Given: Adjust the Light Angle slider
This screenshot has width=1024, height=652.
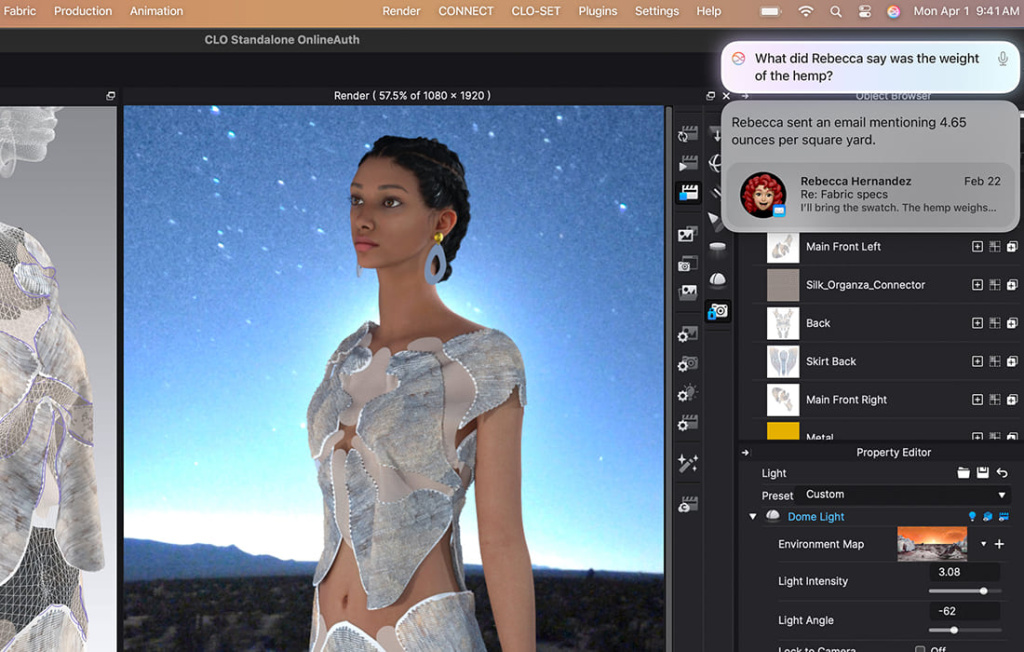Looking at the screenshot, I should [965, 630].
